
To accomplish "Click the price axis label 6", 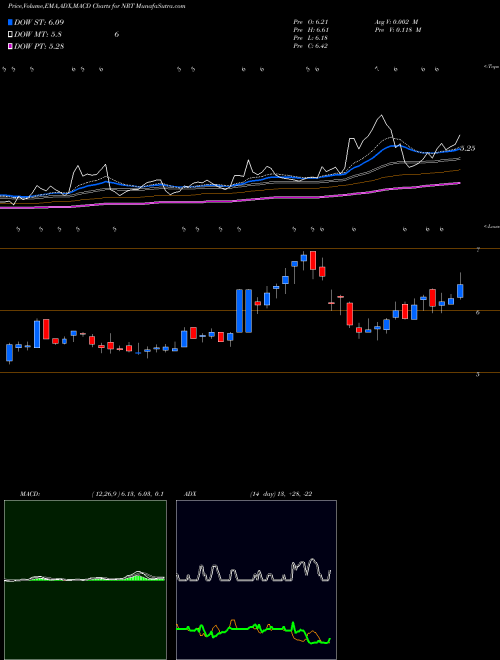I will pyautogui.click(x=478, y=312).
